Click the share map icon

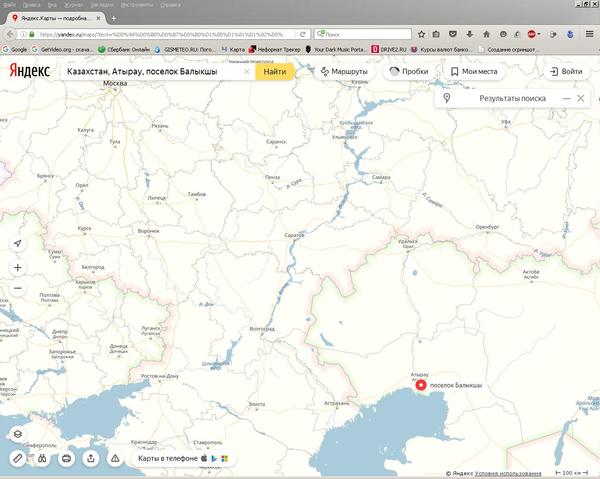(x=91, y=457)
